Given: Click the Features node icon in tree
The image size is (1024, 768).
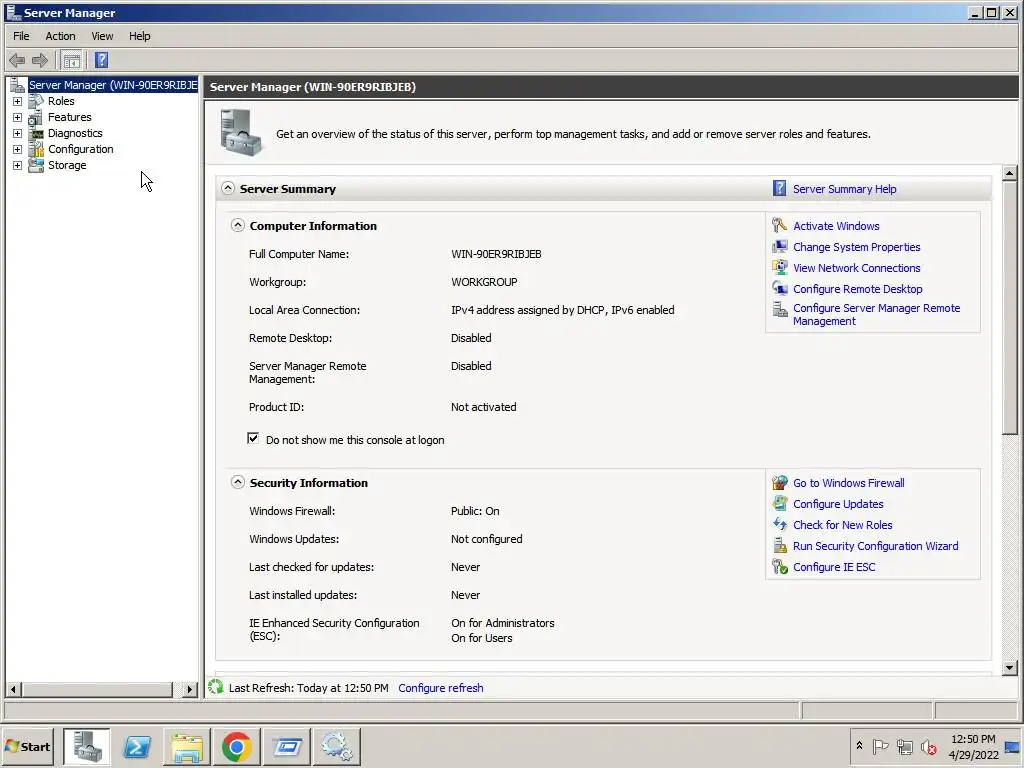Looking at the screenshot, I should (36, 118).
